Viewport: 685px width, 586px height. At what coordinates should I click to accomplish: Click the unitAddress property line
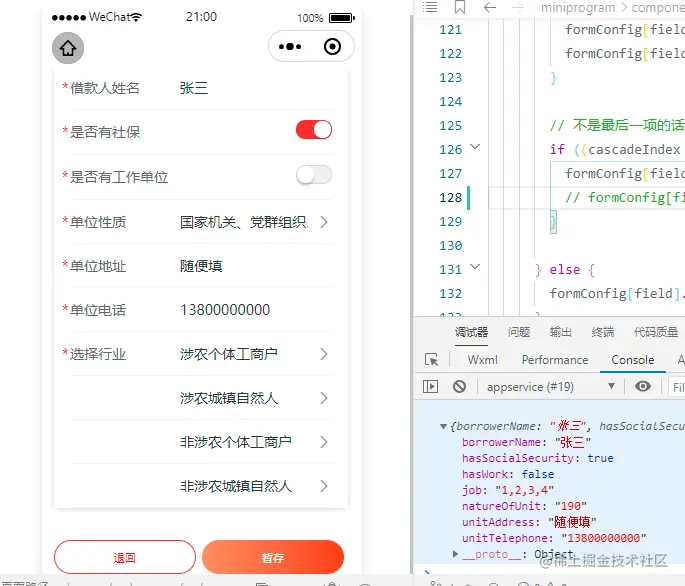pos(529,522)
